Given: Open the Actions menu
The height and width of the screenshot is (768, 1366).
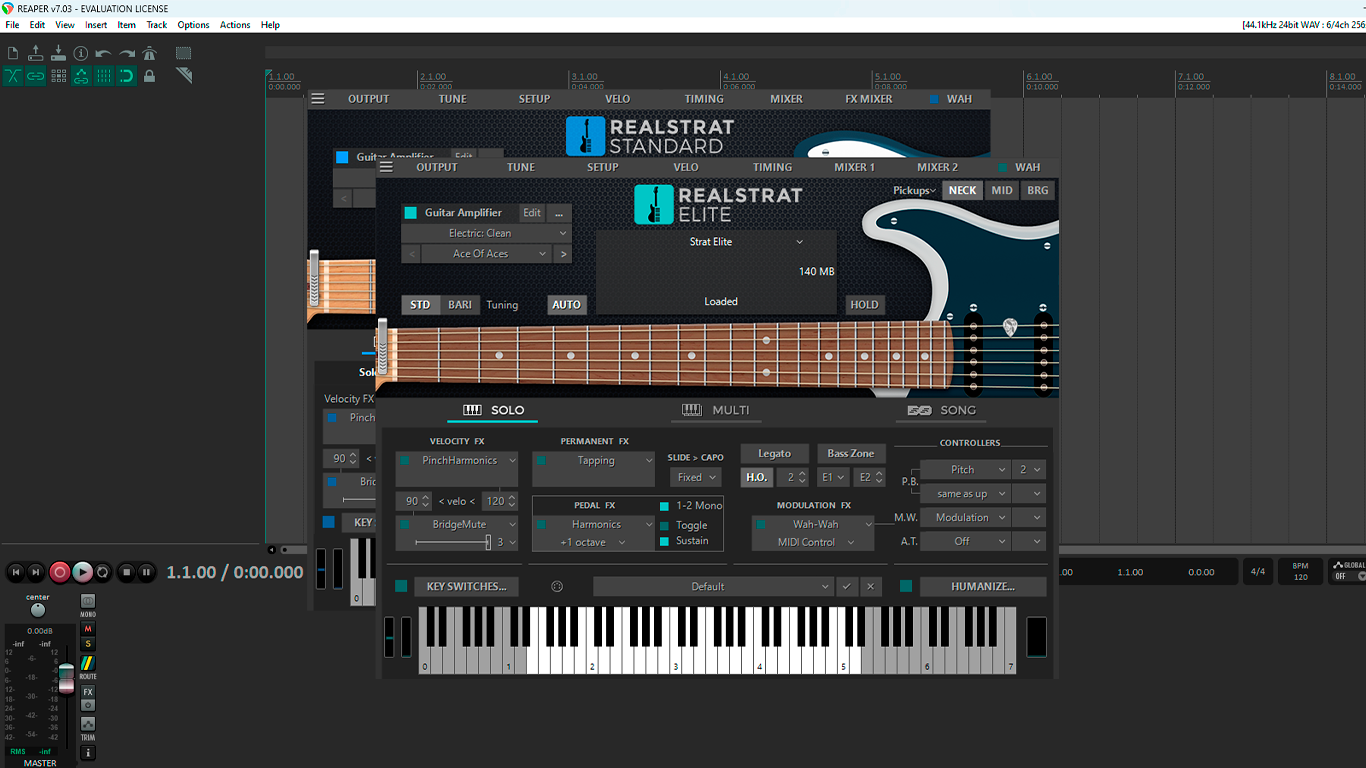Looking at the screenshot, I should click(x=235, y=25).
